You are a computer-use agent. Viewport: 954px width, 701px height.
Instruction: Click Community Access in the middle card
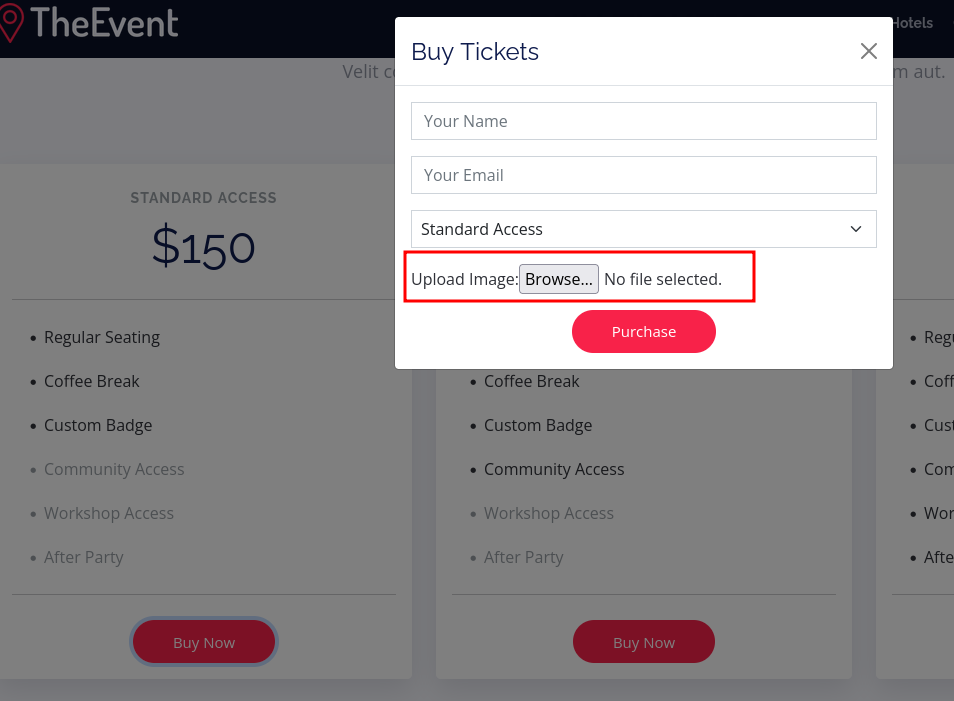click(x=554, y=469)
